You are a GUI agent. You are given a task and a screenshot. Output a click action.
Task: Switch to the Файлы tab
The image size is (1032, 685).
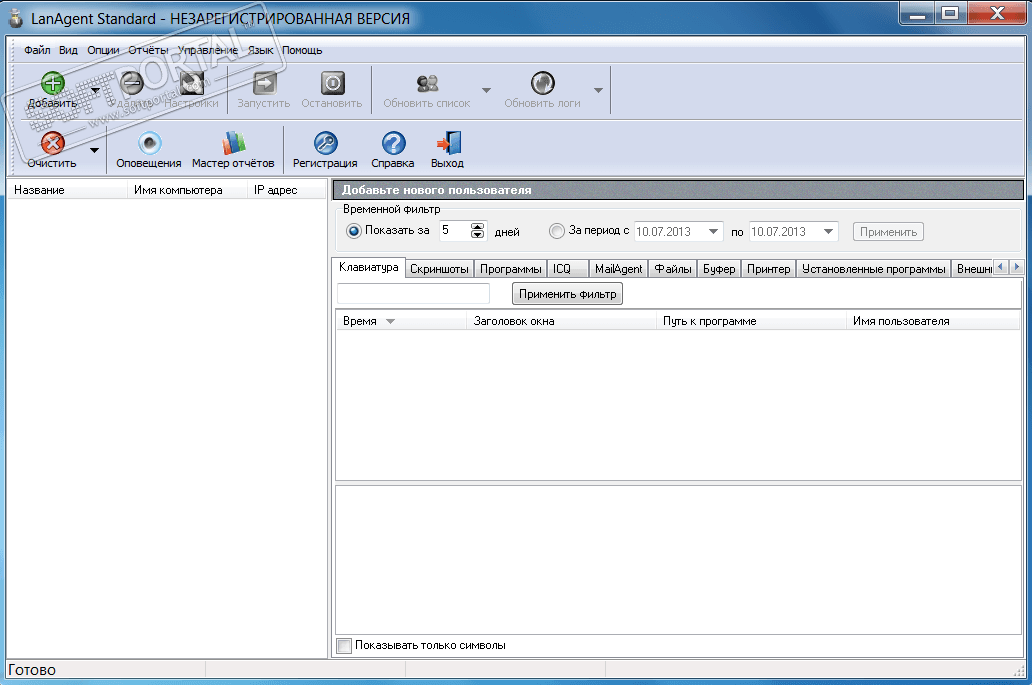click(x=673, y=268)
